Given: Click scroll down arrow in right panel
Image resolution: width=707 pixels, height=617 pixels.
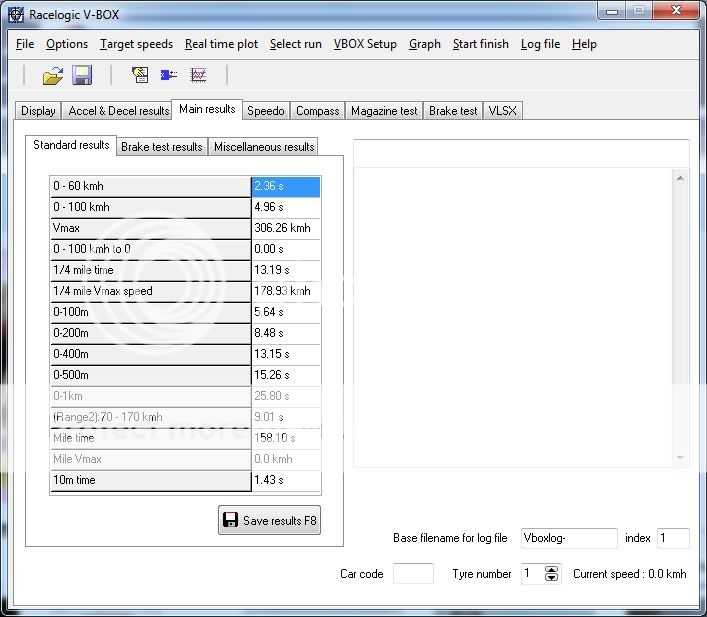Looking at the screenshot, I should [x=680, y=458].
